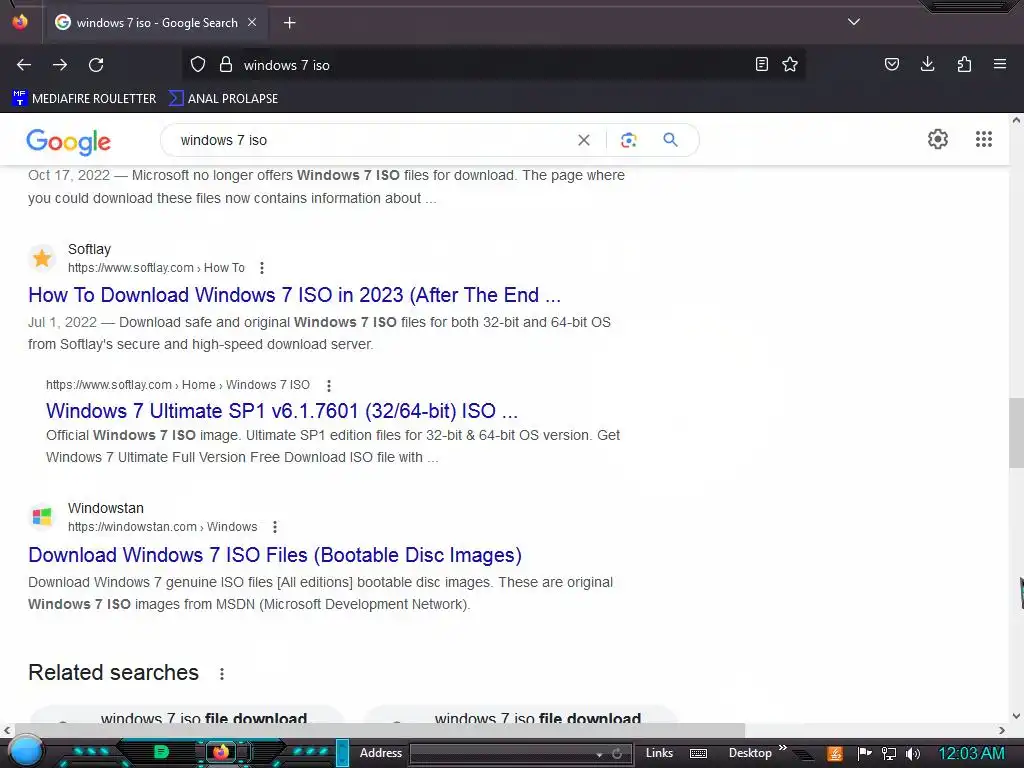Viewport: 1024px width, 768px height.
Task: Open the network tray icon
Action: point(889,754)
